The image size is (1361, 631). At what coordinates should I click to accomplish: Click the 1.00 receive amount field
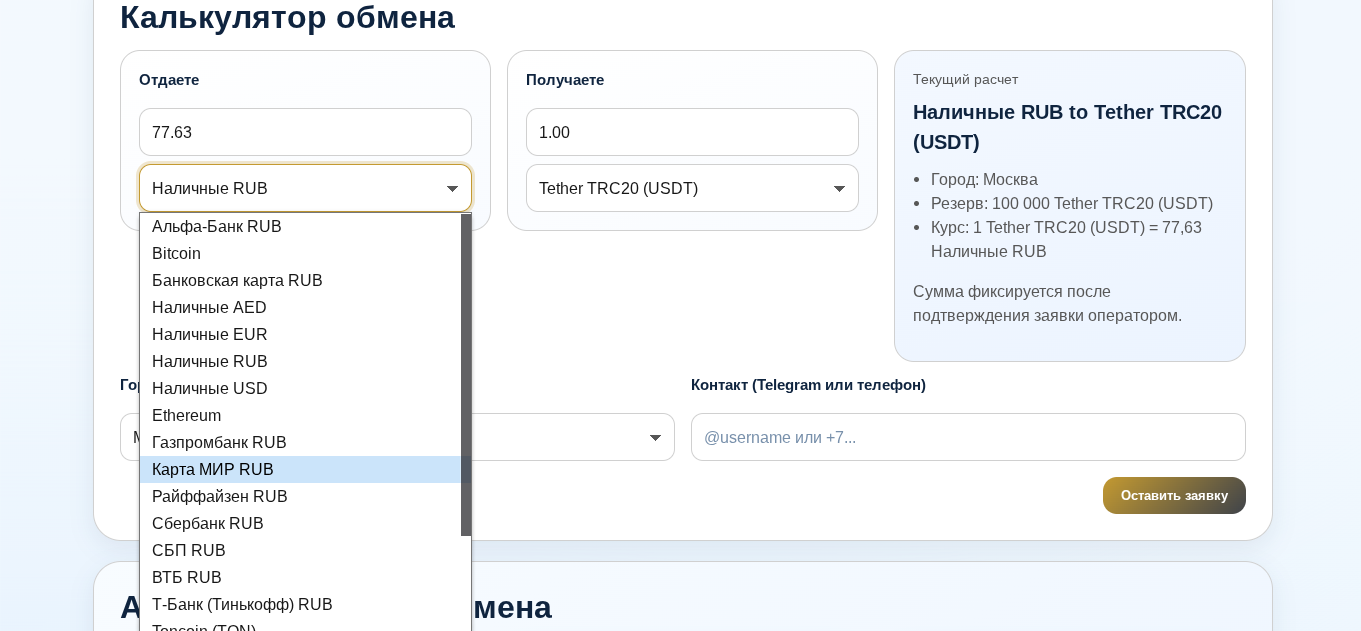click(x=692, y=132)
